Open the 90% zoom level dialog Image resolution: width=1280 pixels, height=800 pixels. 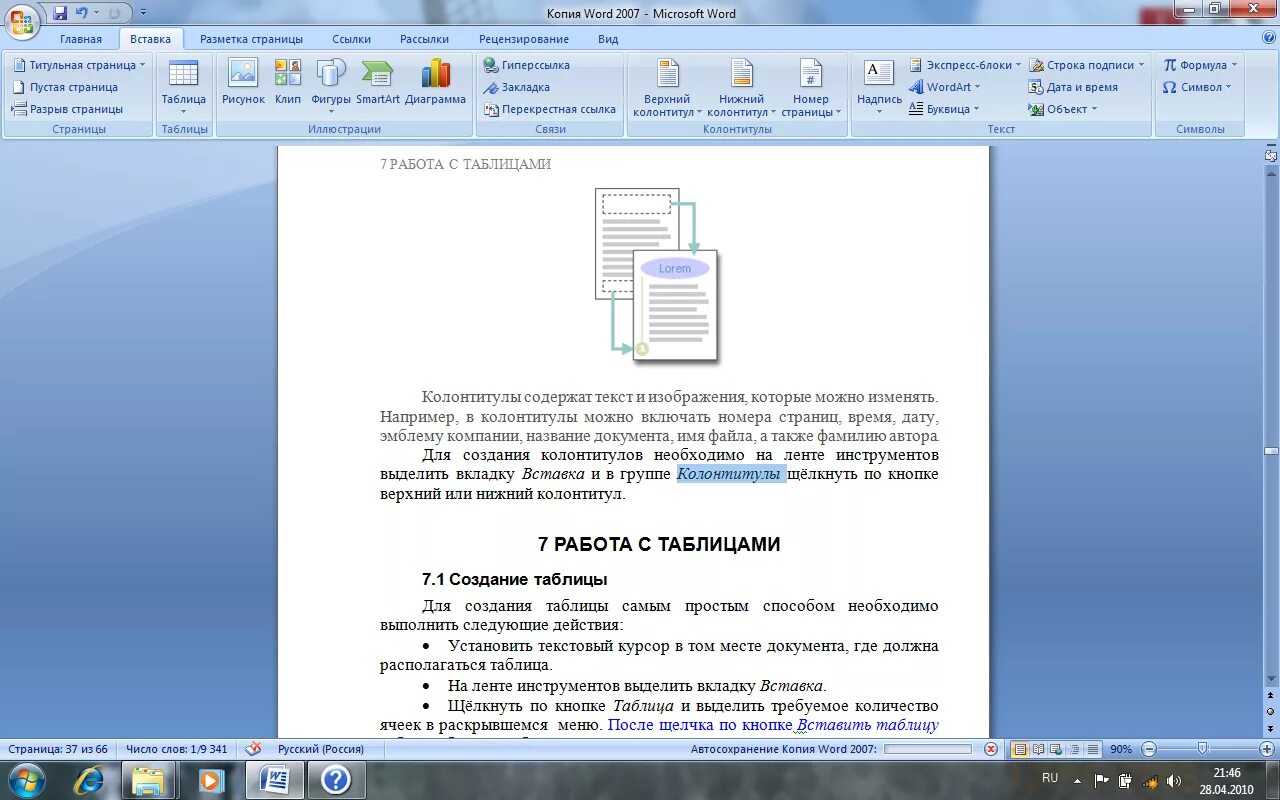point(1121,749)
